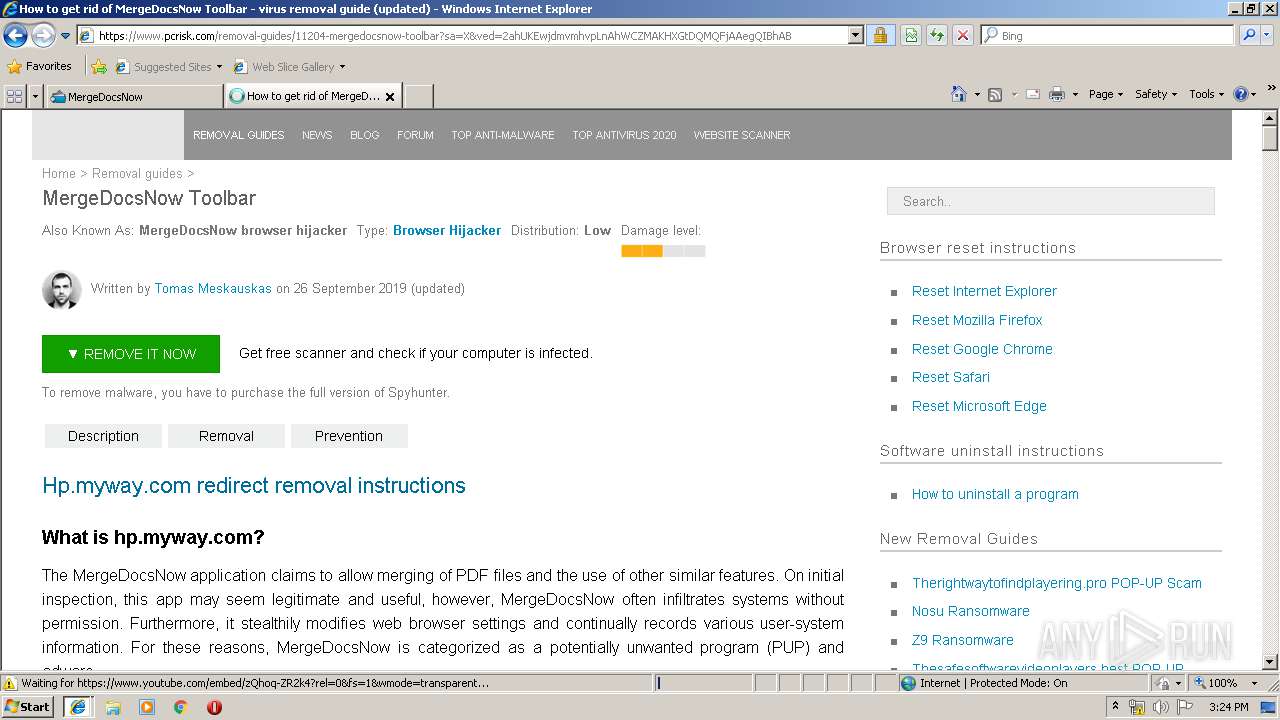Click the Removal guides breadcrumb link
Screen dimensions: 1280x720
tap(137, 173)
